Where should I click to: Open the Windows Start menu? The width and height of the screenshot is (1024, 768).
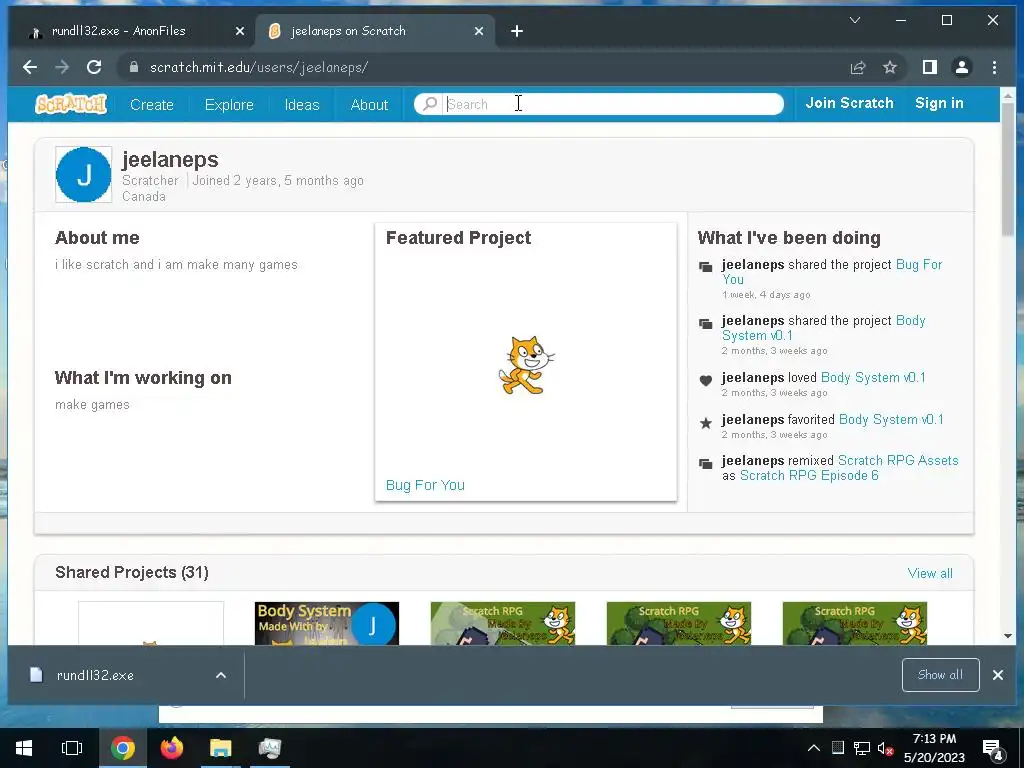pyautogui.click(x=24, y=748)
